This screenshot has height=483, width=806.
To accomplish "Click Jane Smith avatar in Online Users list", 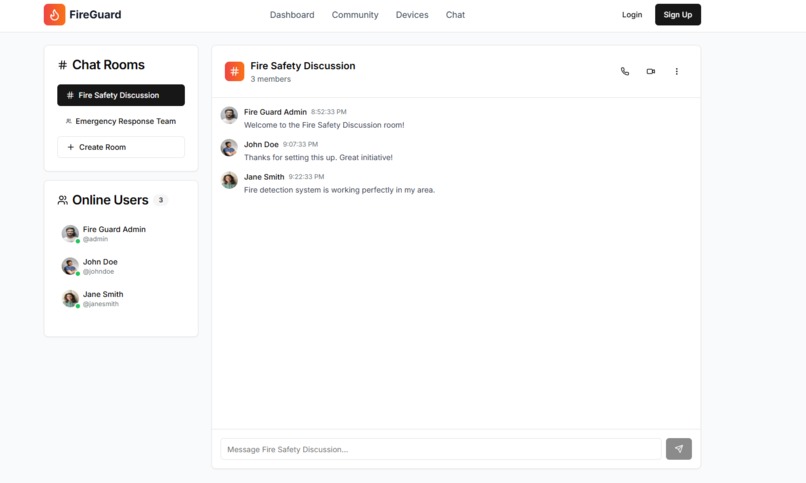I will click(70, 298).
